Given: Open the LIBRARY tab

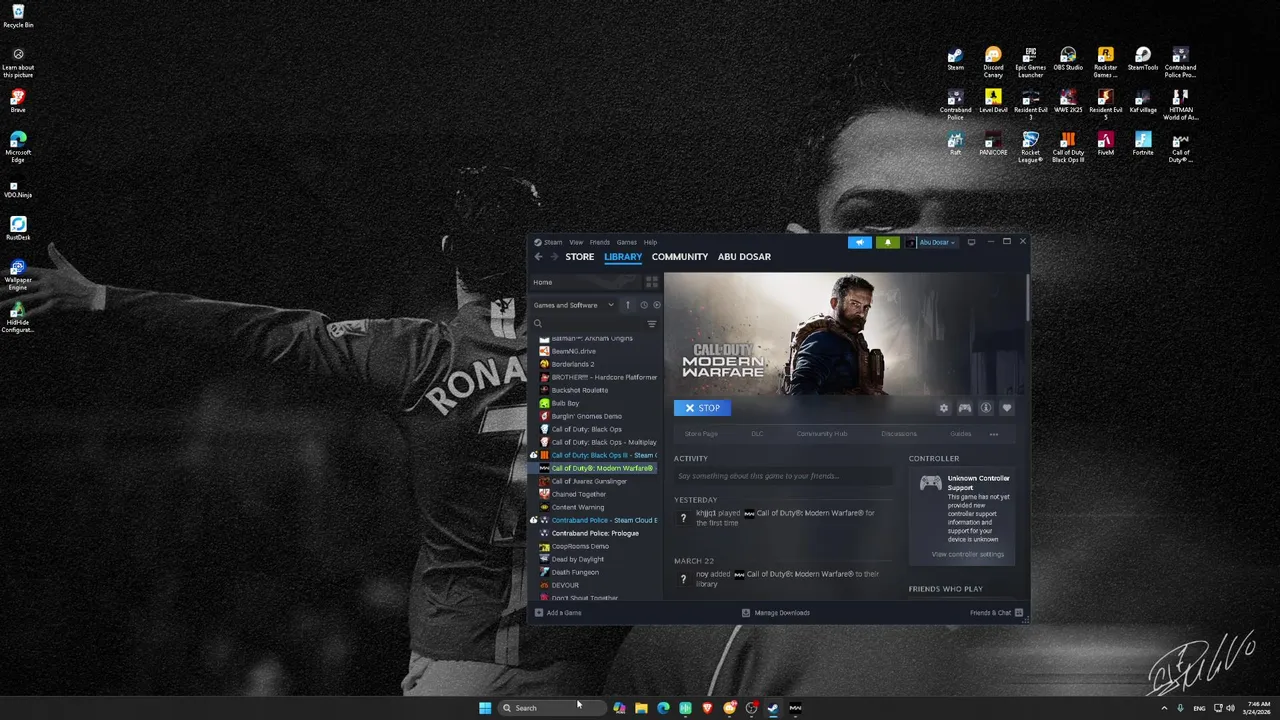Looking at the screenshot, I should point(623,257).
